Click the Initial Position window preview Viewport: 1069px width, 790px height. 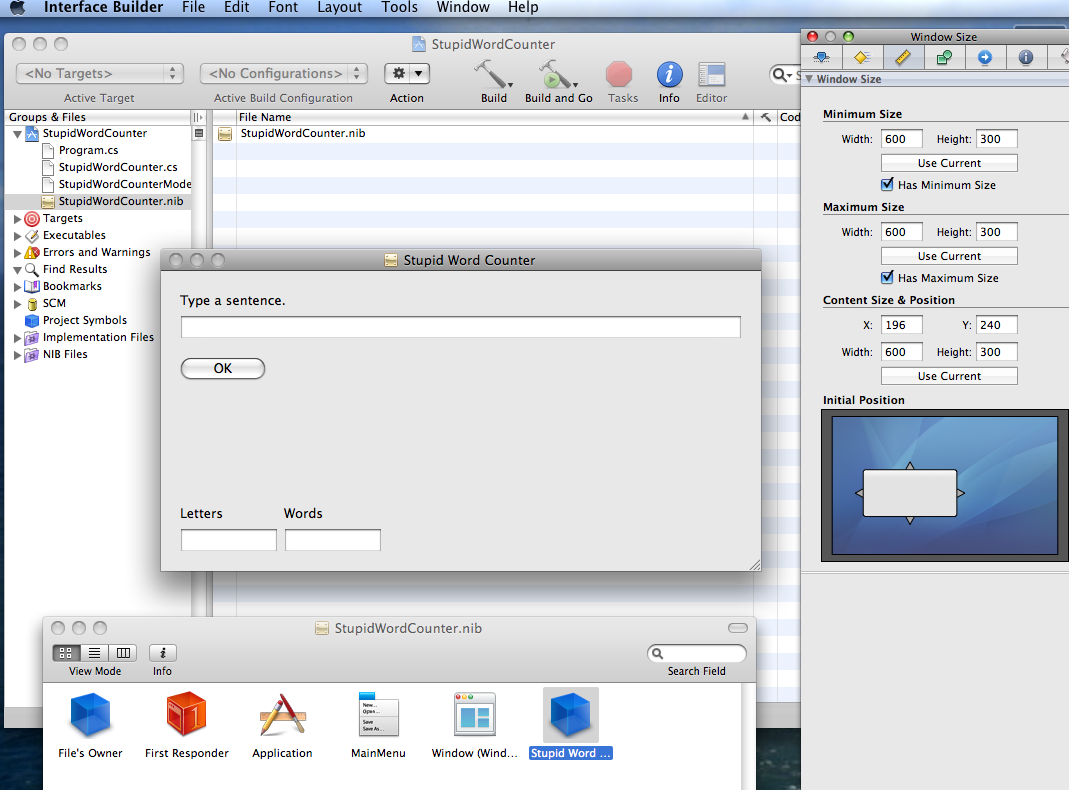coord(909,493)
